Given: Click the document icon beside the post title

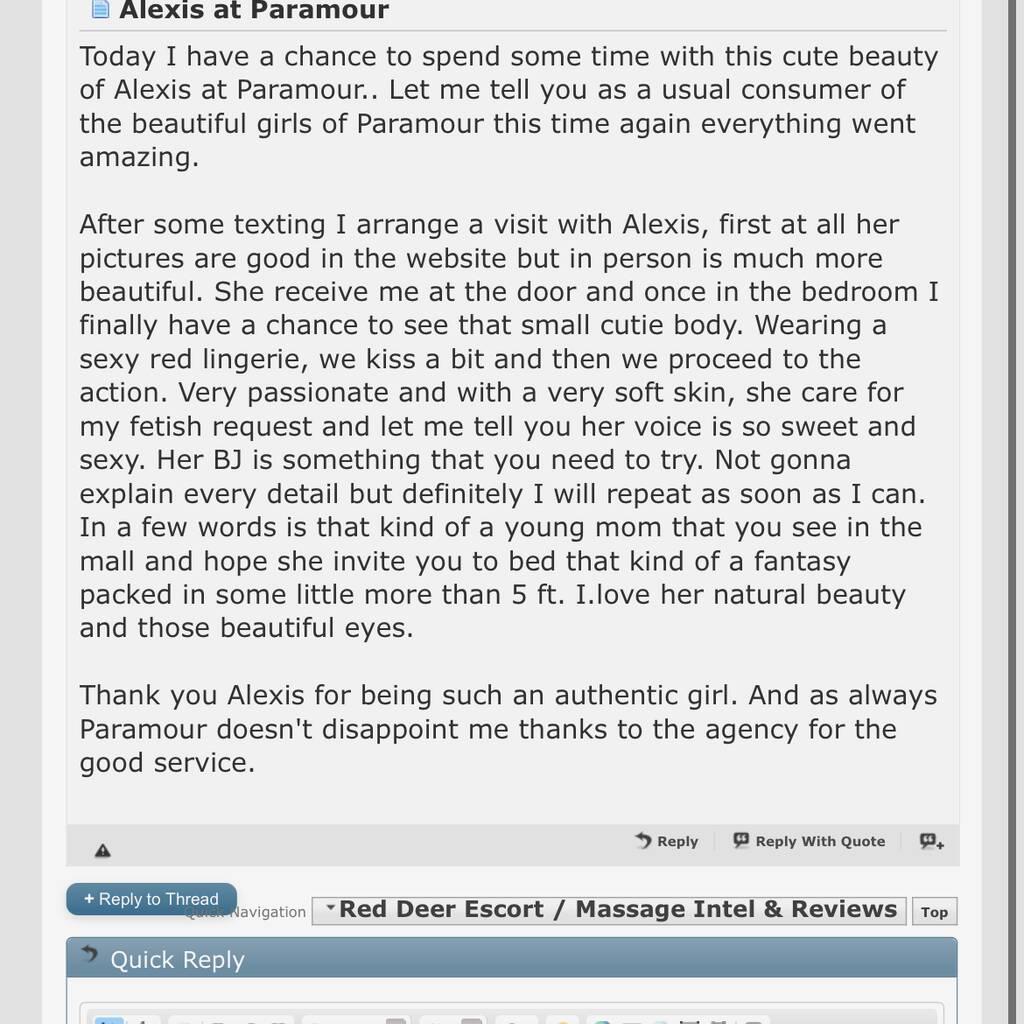Looking at the screenshot, I should click(x=100, y=9).
